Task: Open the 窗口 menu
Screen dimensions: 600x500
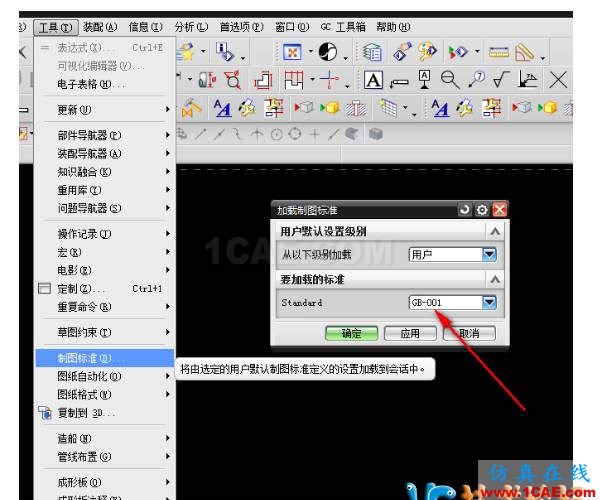Action: coord(292,27)
